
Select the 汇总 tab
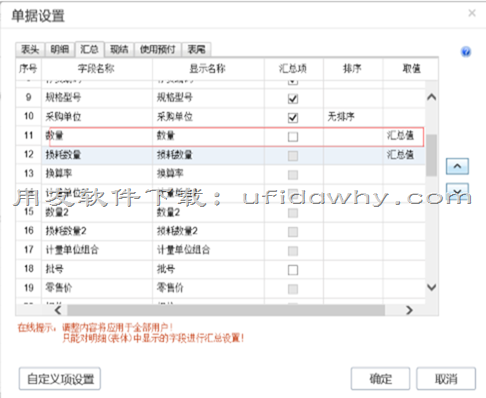(90, 49)
